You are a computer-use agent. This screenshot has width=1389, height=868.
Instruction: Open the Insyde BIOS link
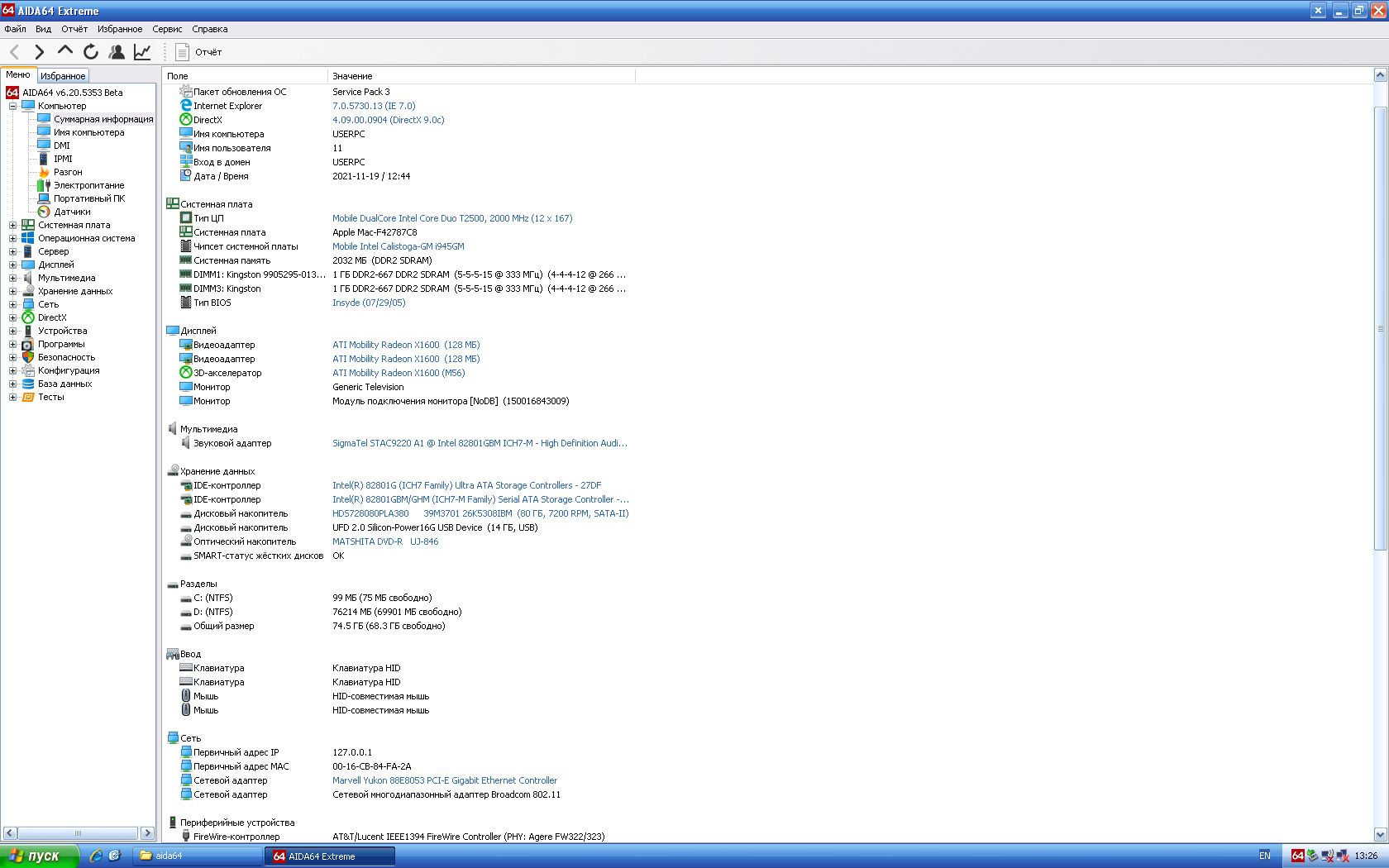[x=369, y=303]
